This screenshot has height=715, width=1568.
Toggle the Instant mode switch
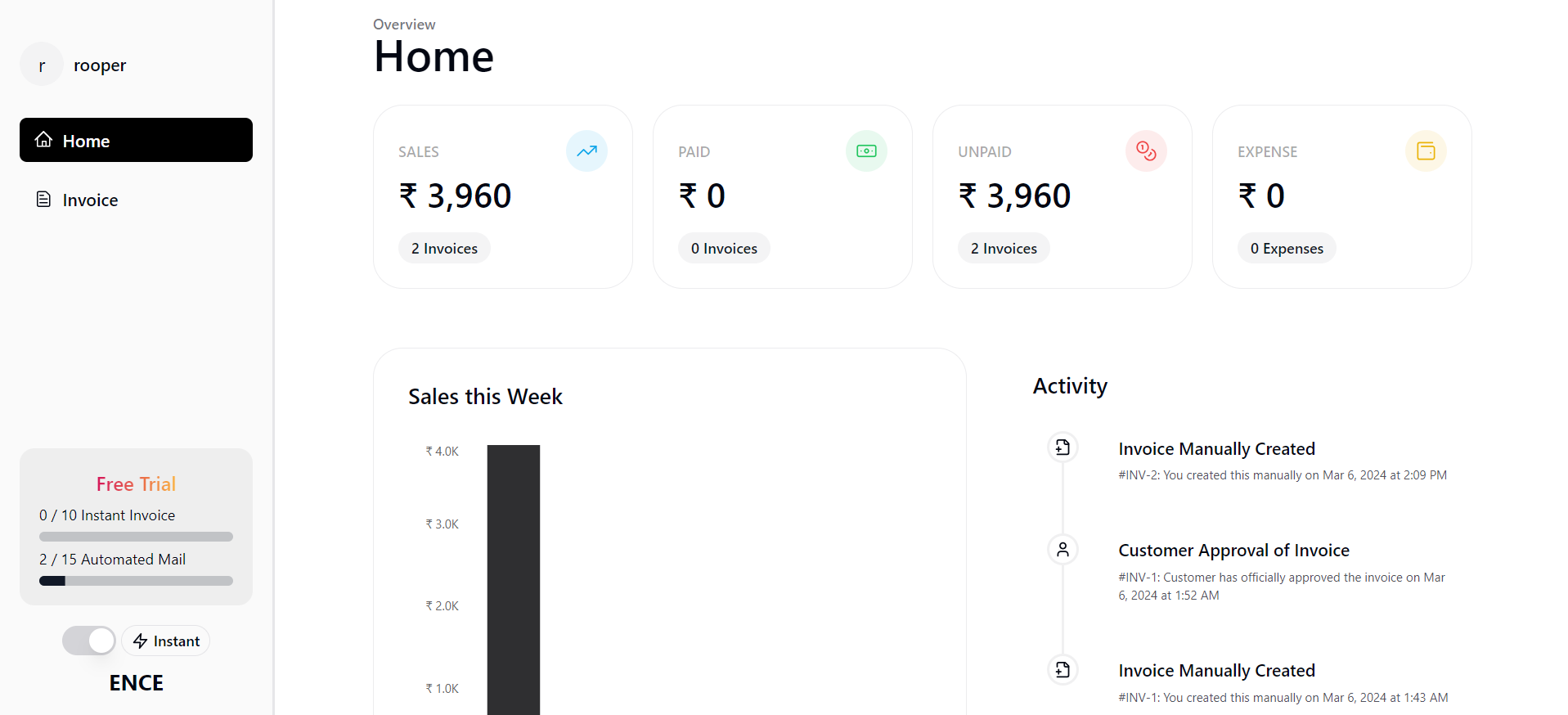(x=89, y=641)
